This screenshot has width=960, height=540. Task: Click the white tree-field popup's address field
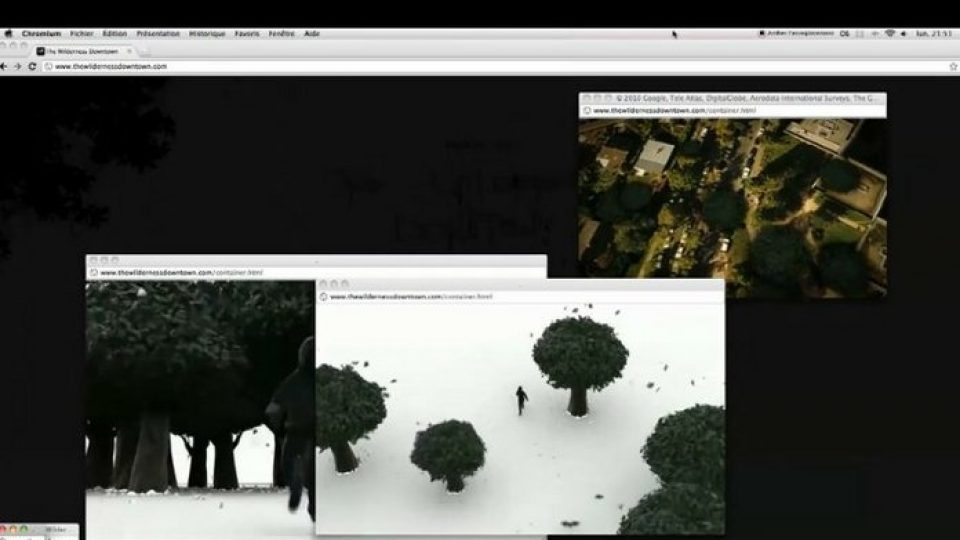pos(520,297)
